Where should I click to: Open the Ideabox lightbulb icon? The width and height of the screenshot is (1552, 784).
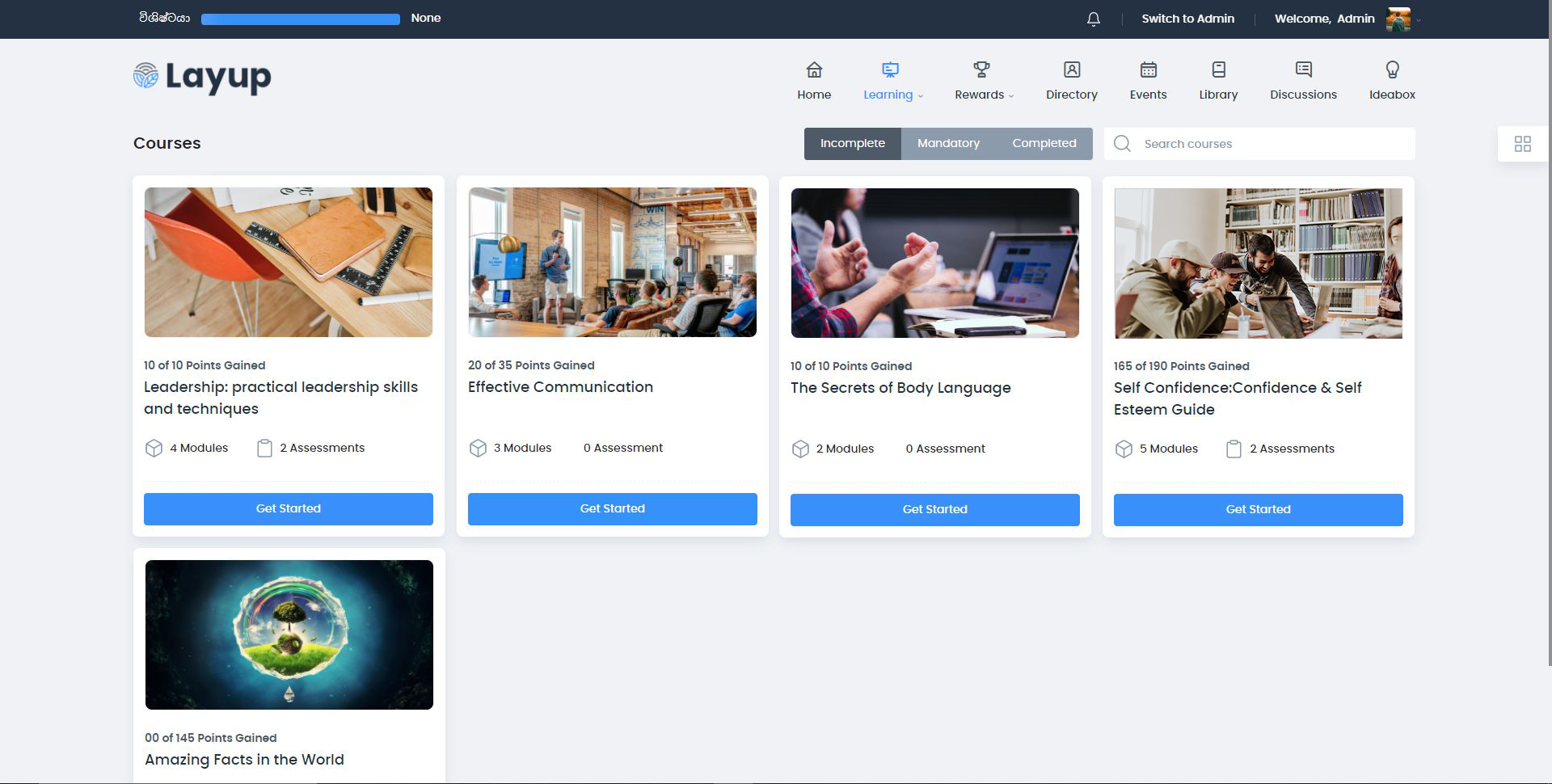click(1392, 70)
